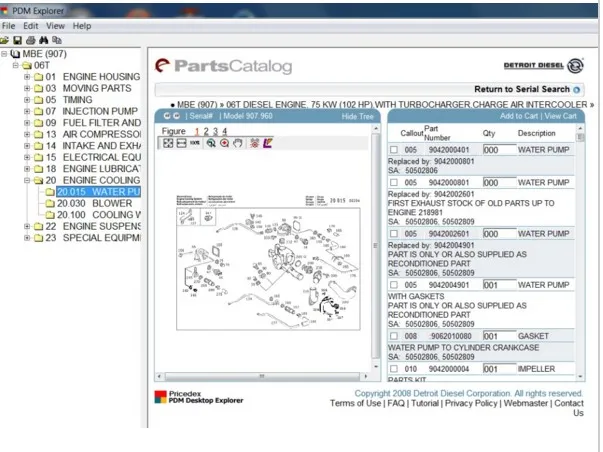Click the 100% zoom figure icon
Viewport: 603px width, 452px height.
point(195,143)
